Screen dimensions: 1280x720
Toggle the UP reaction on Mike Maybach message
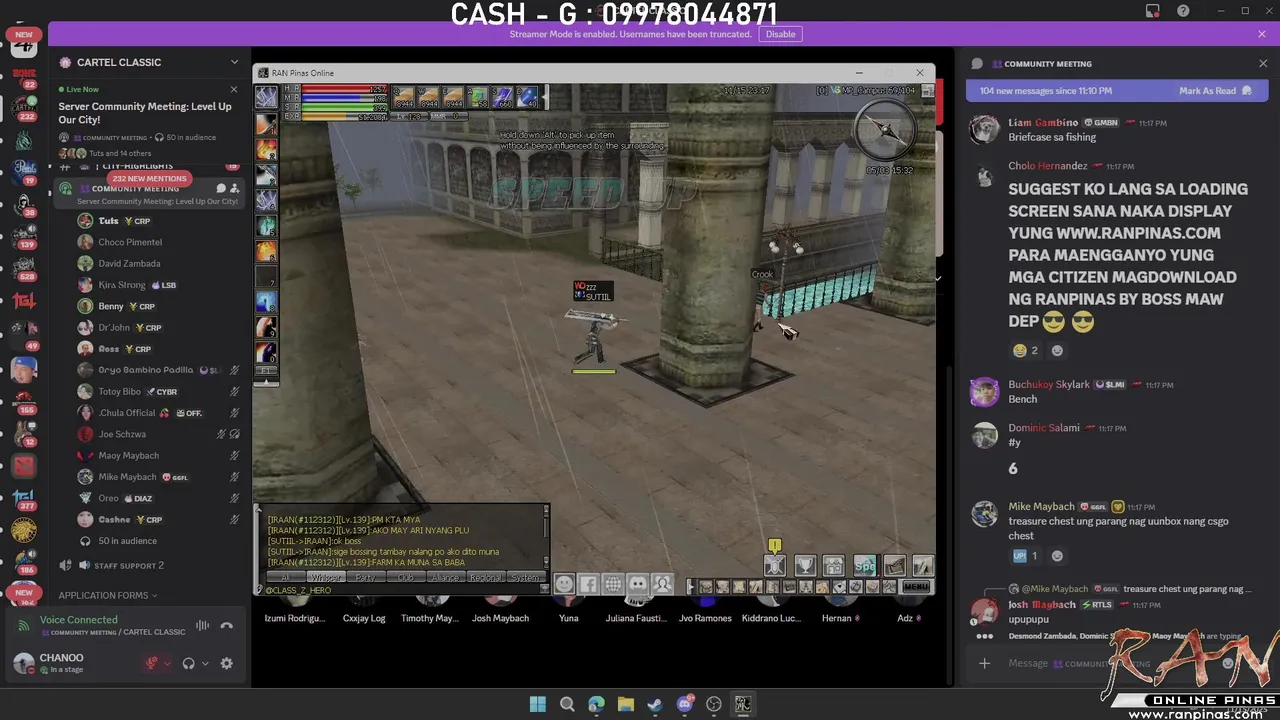coord(1025,556)
